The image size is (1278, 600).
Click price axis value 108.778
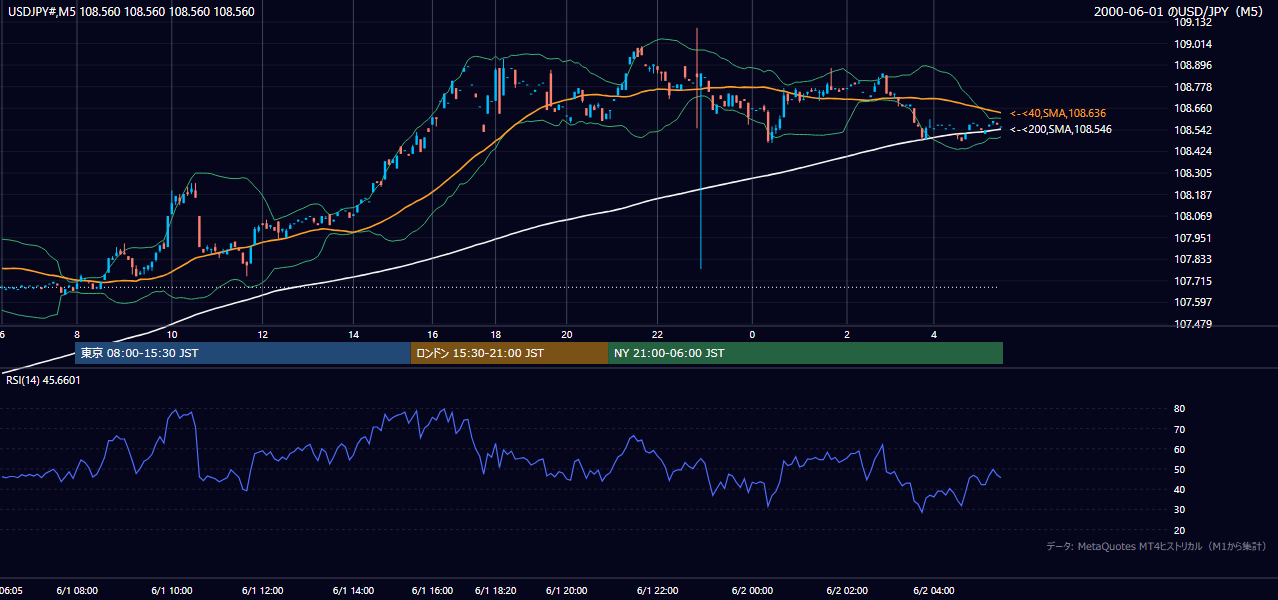coord(1193,87)
